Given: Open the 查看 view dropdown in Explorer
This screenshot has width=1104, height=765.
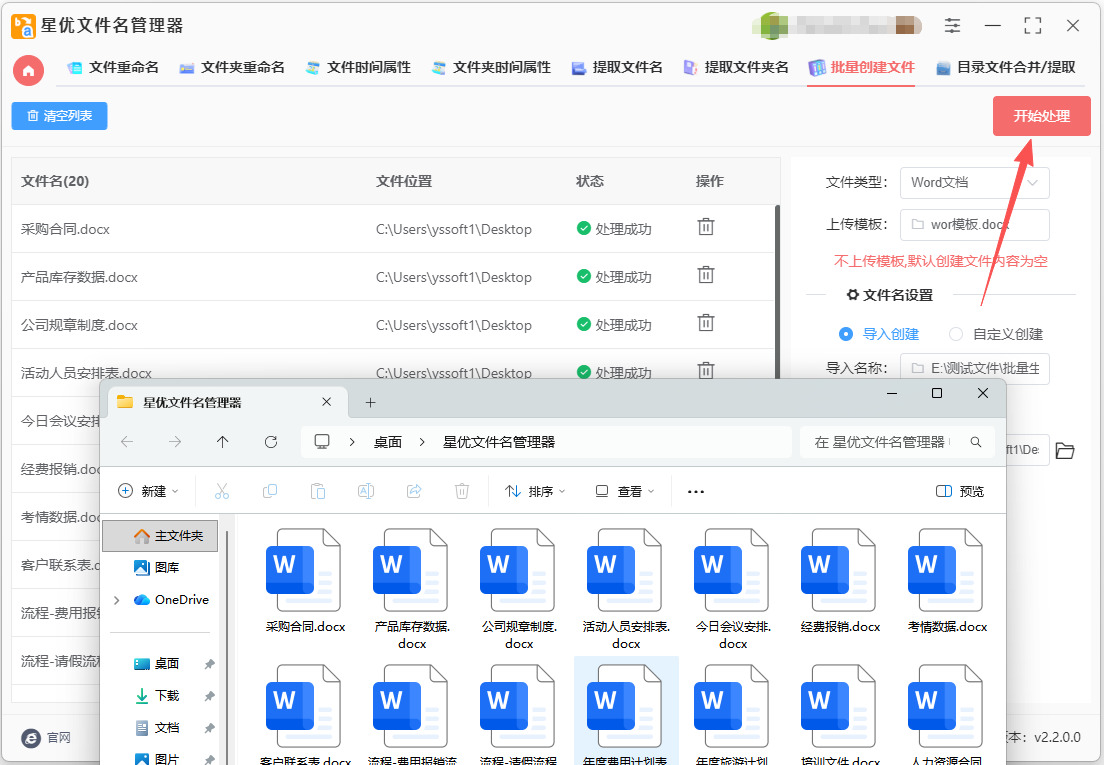Looking at the screenshot, I should coord(625,491).
